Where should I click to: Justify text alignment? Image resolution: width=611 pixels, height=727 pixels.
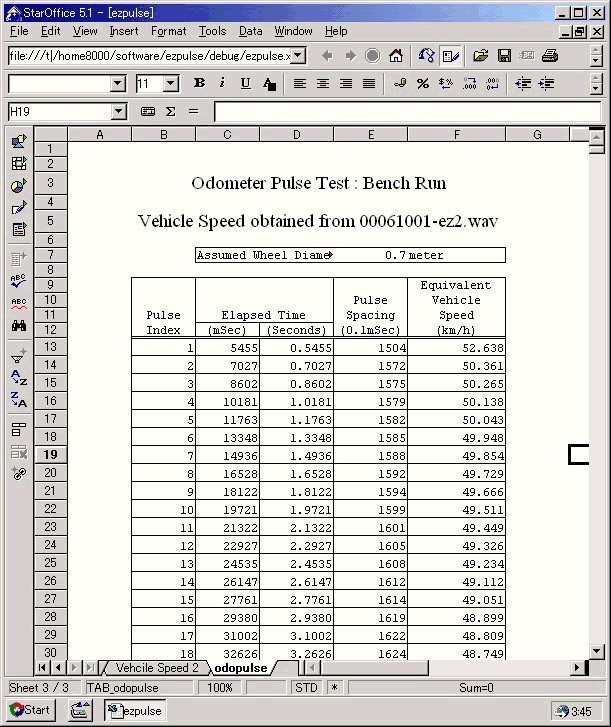coord(369,83)
